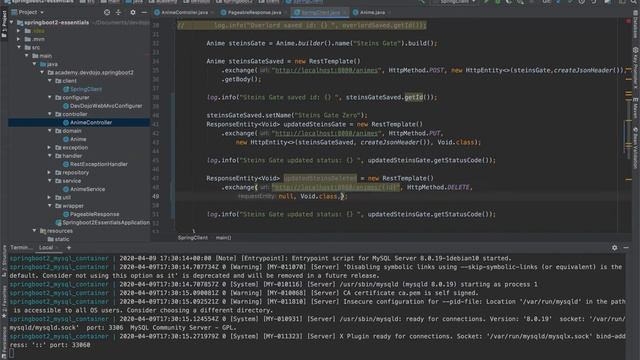The image size is (640, 360).
Task: Select Springboot2EssentialsApplication class
Action: [x=102, y=222]
